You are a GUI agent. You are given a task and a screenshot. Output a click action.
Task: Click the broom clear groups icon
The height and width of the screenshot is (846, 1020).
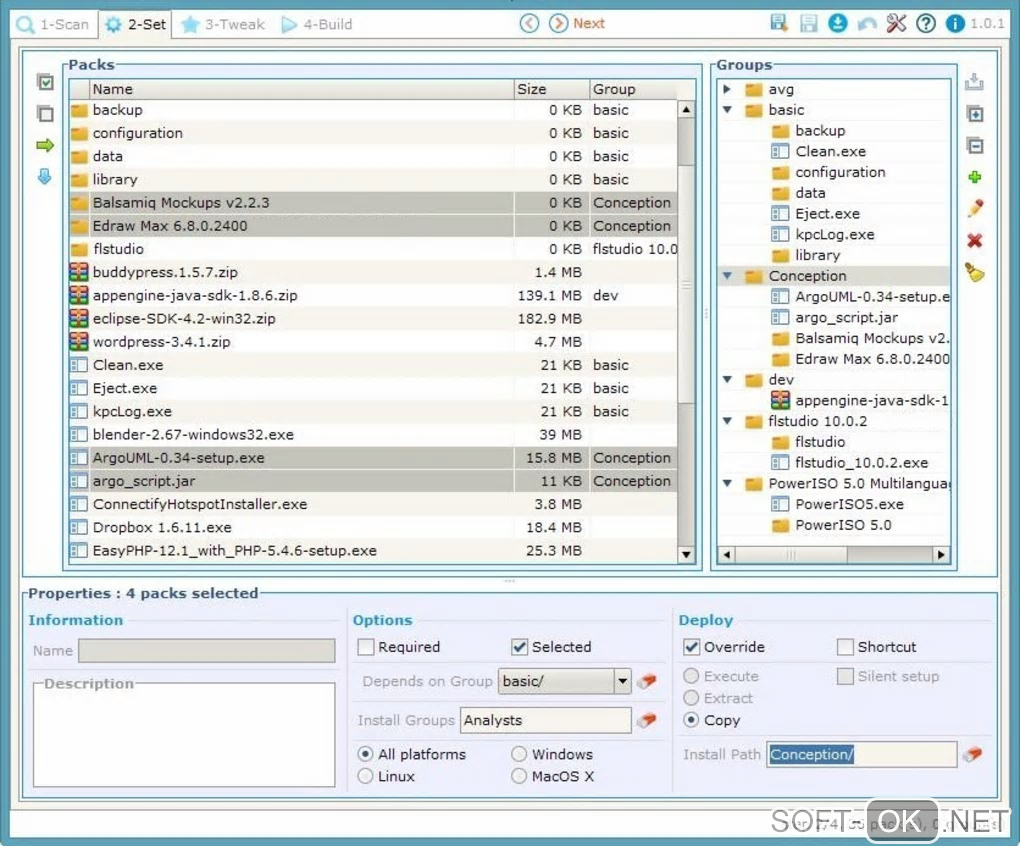click(974, 272)
